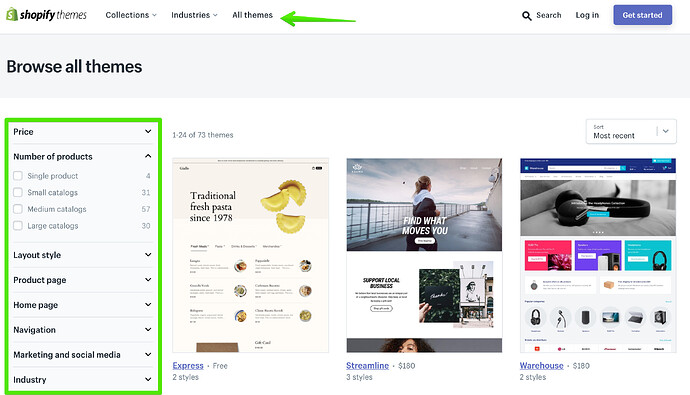Click the Search magnifier icon
The width and height of the screenshot is (690, 395).
pyautogui.click(x=526, y=16)
